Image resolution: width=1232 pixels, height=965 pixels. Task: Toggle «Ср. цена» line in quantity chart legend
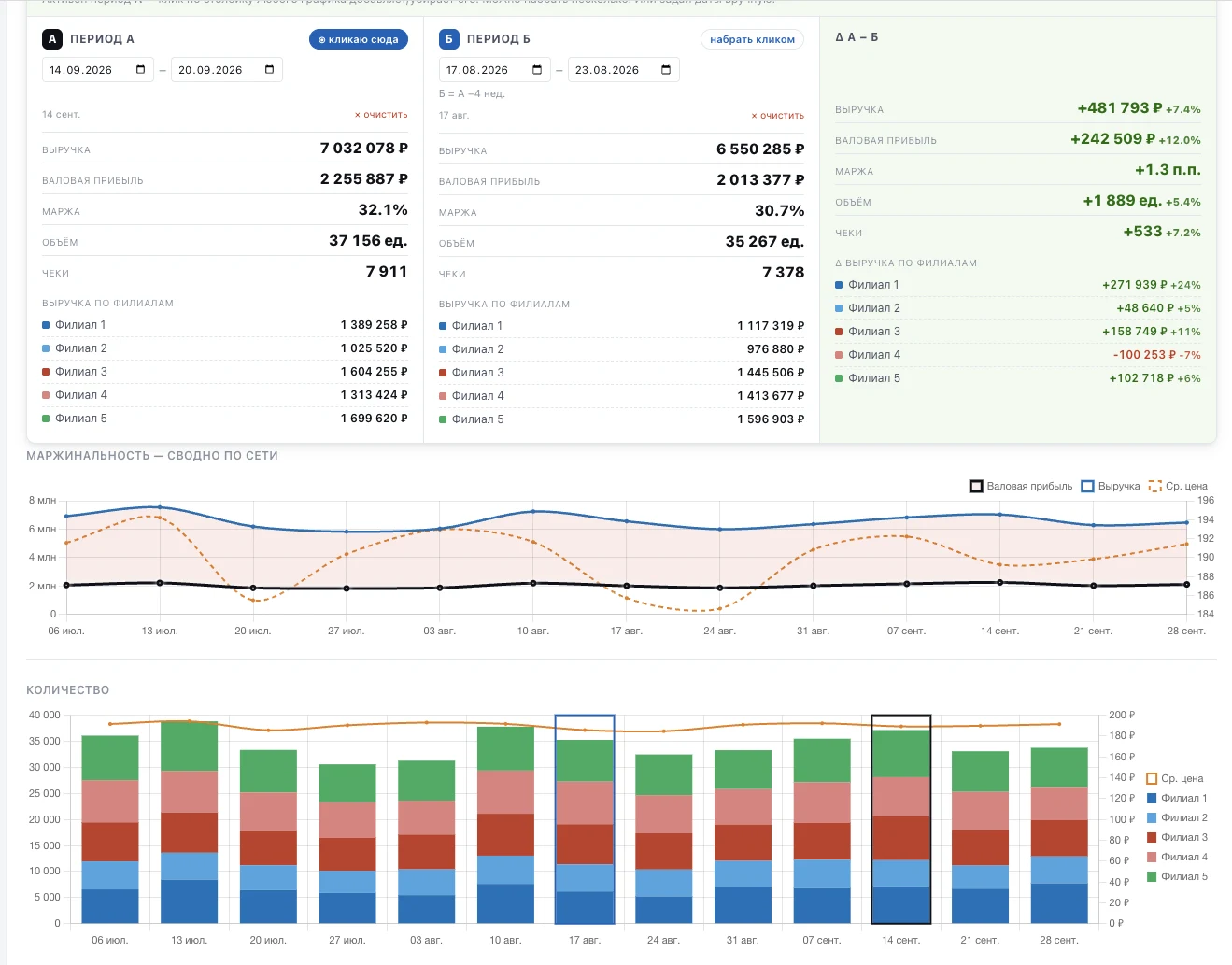click(1175, 778)
